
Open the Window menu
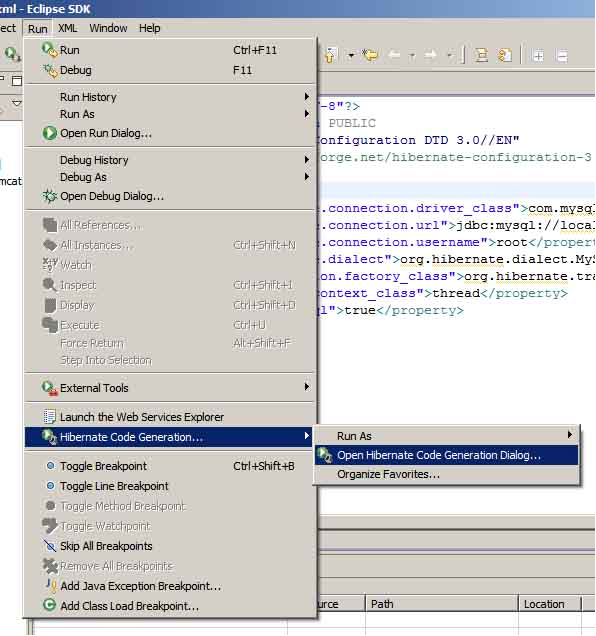point(108,28)
